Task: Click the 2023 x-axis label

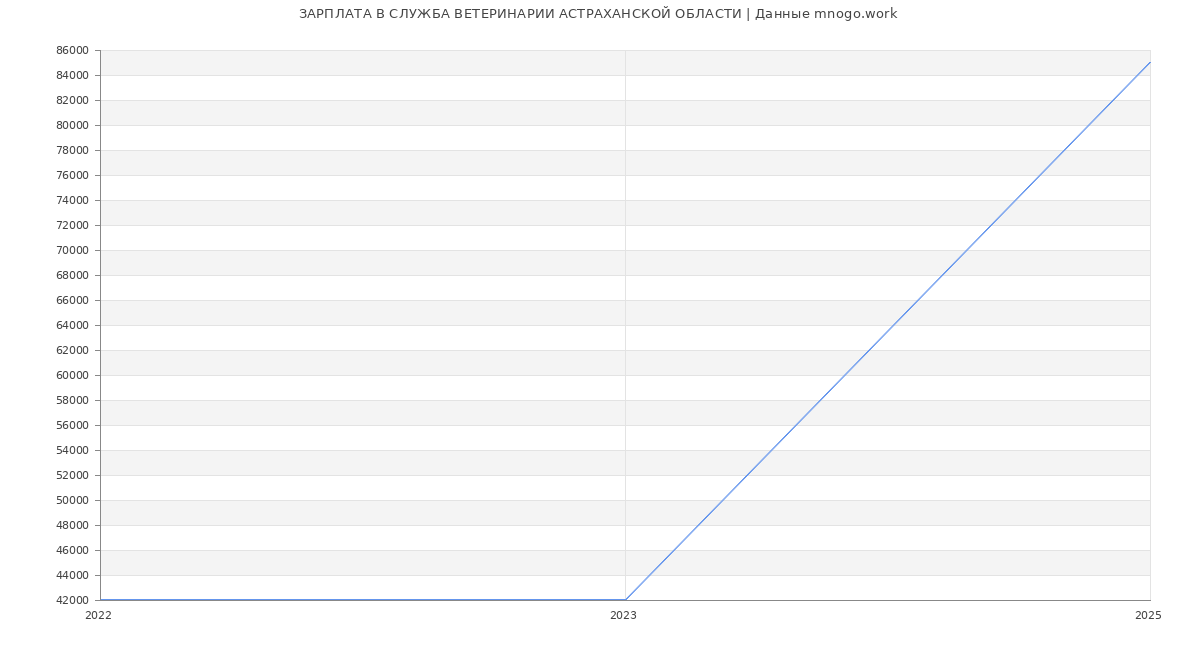Action: pos(623,616)
